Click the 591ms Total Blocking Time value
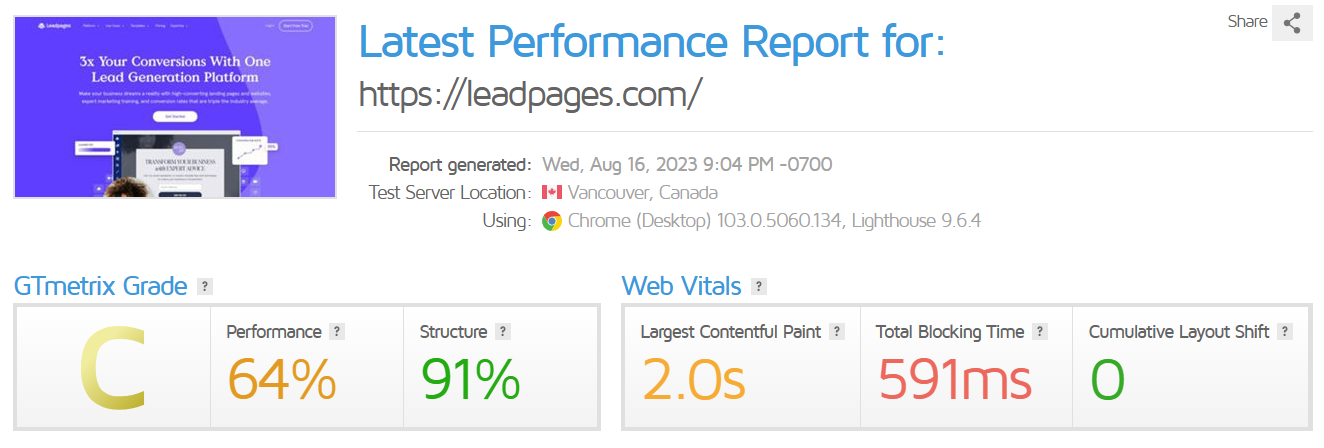 pos(954,380)
